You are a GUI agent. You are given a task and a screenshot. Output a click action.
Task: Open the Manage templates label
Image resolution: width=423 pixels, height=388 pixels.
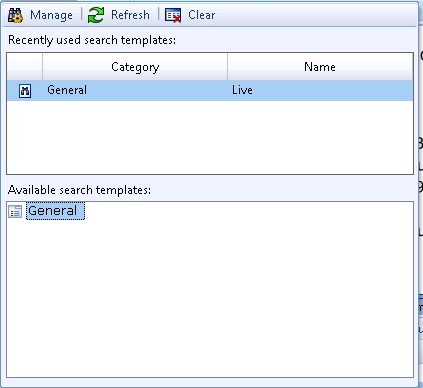51,15
